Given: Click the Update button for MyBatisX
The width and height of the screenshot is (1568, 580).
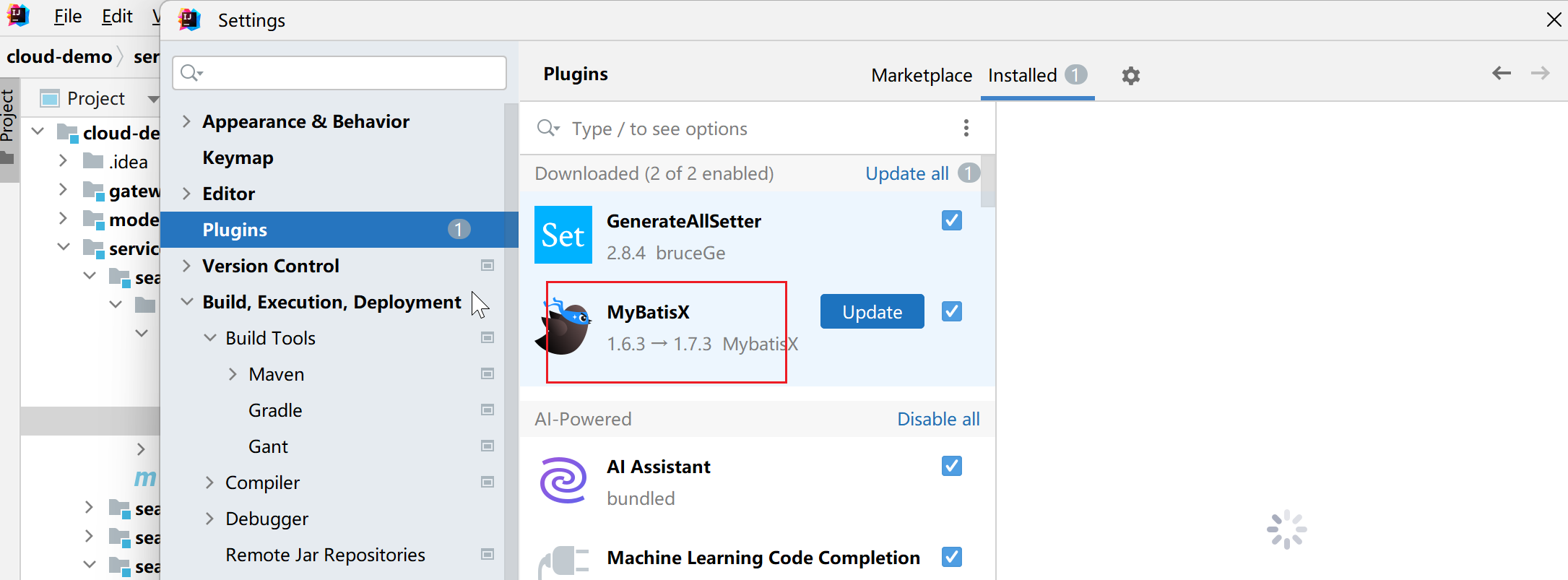Looking at the screenshot, I should (872, 311).
